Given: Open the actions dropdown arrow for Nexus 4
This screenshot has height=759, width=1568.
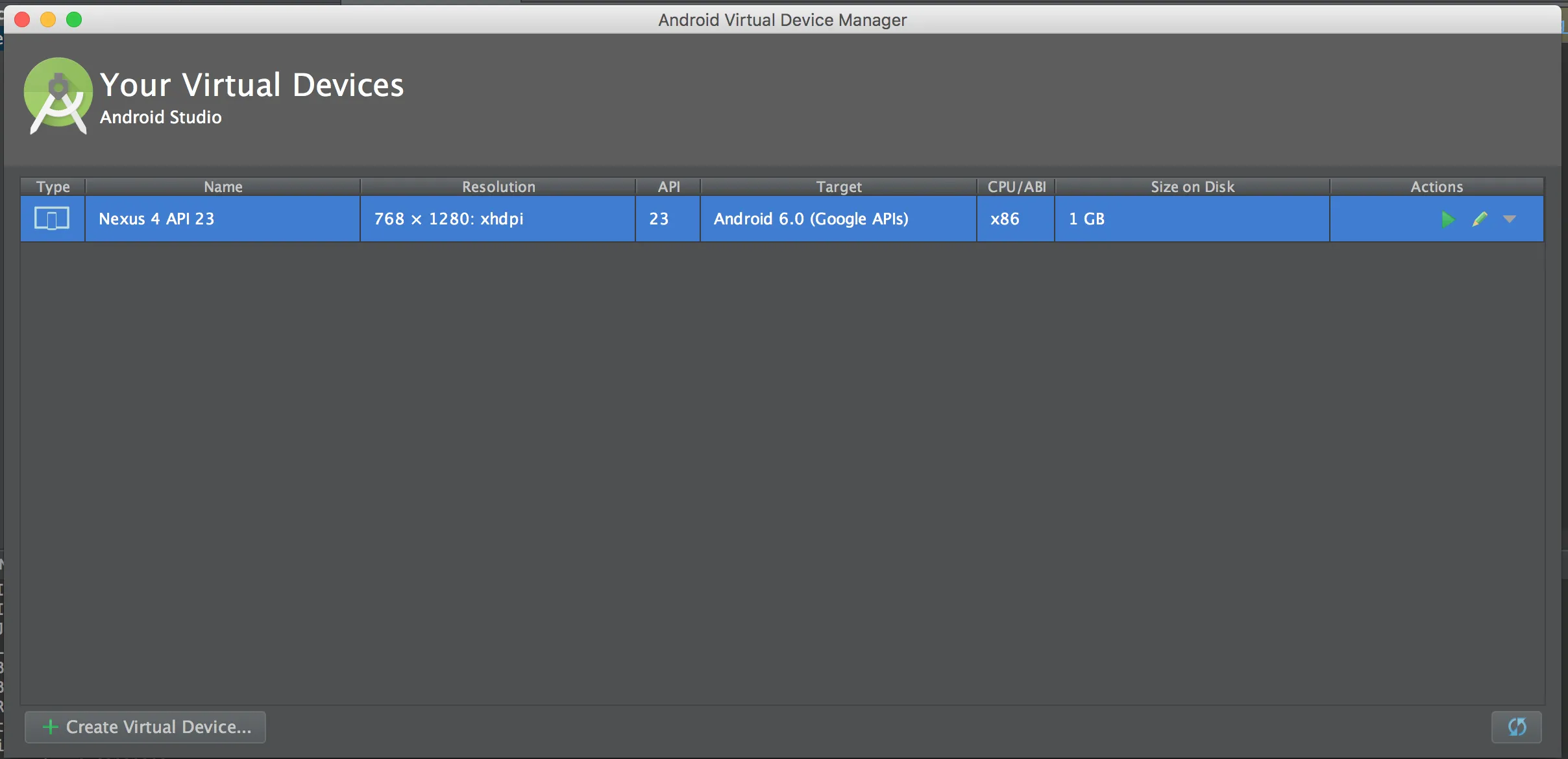Looking at the screenshot, I should click(x=1510, y=219).
